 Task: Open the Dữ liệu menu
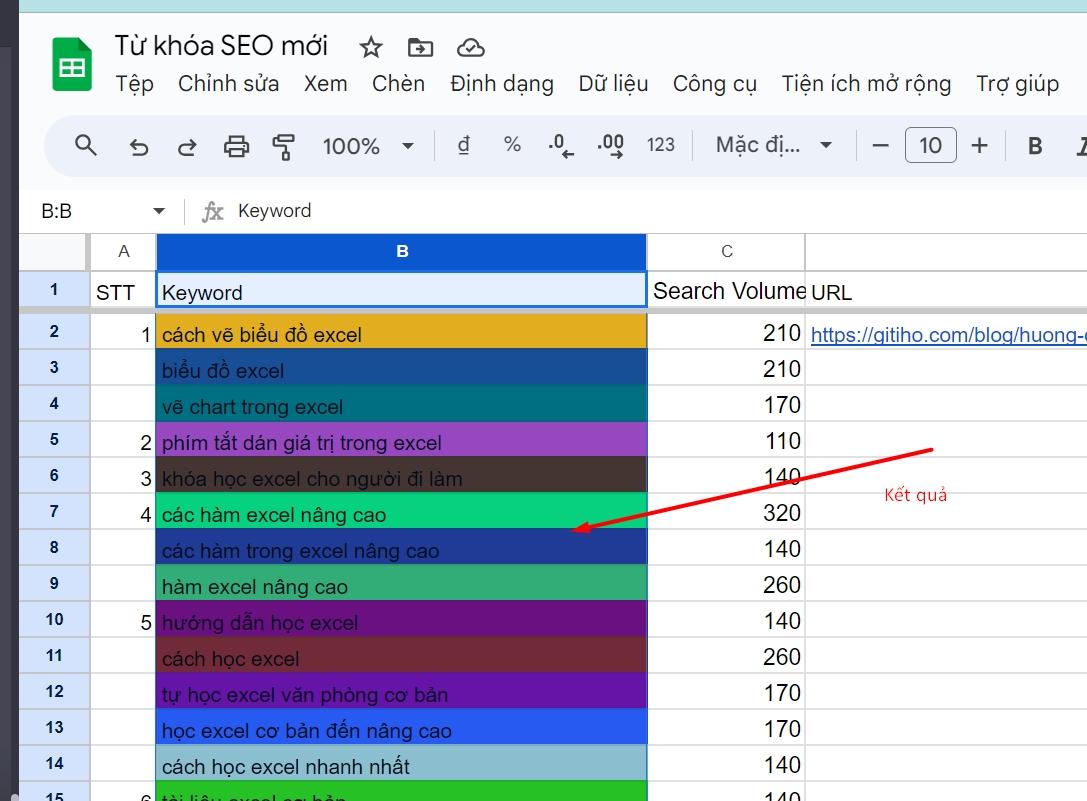[613, 84]
